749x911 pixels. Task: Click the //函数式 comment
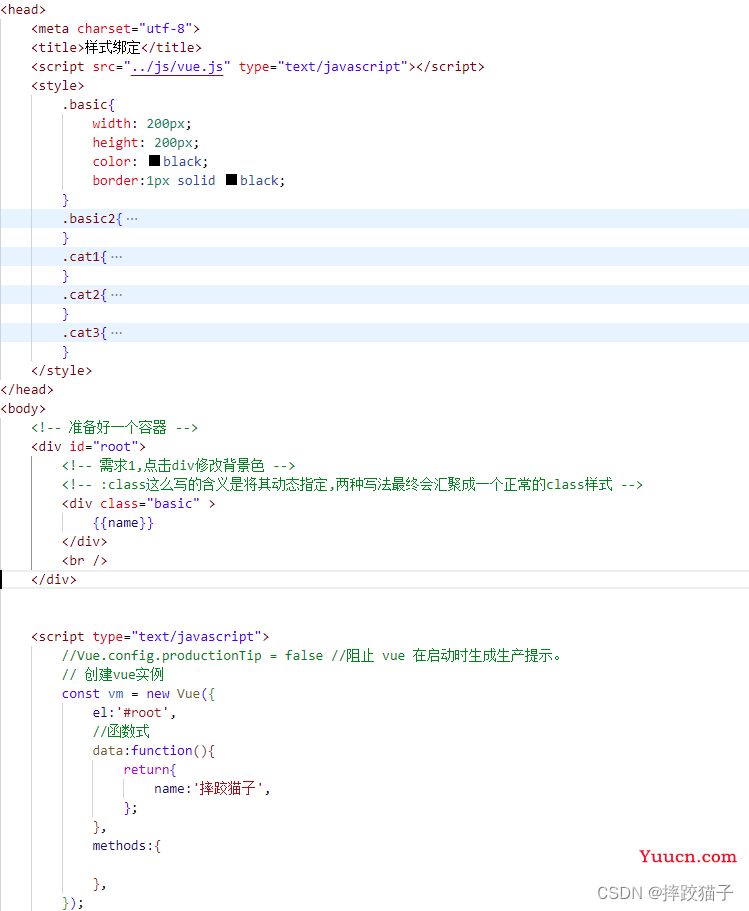[121, 731]
